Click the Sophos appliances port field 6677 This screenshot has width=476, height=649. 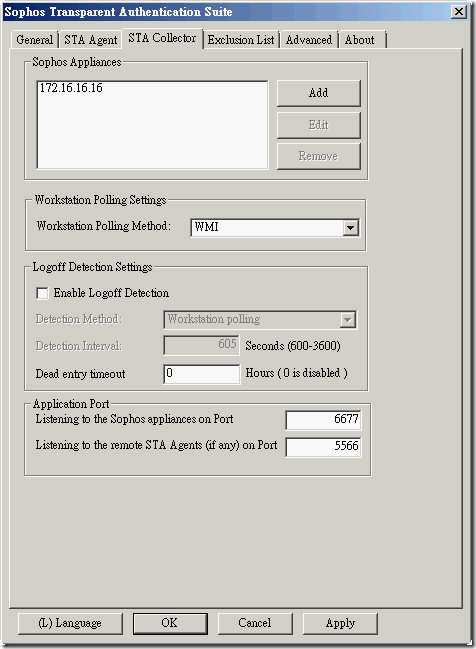pos(323,420)
